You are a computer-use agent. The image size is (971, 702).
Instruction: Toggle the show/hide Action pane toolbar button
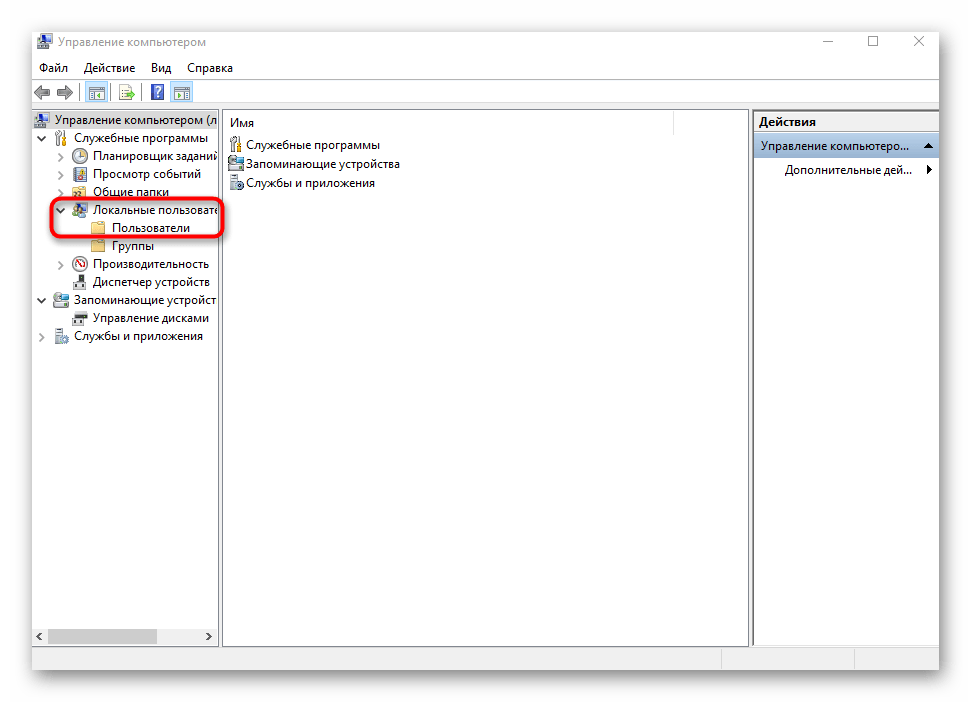[x=181, y=93]
